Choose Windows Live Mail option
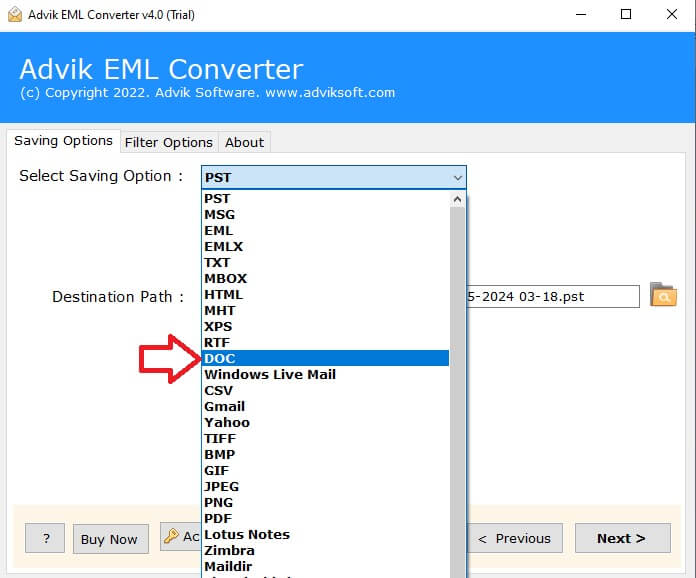 [325, 374]
